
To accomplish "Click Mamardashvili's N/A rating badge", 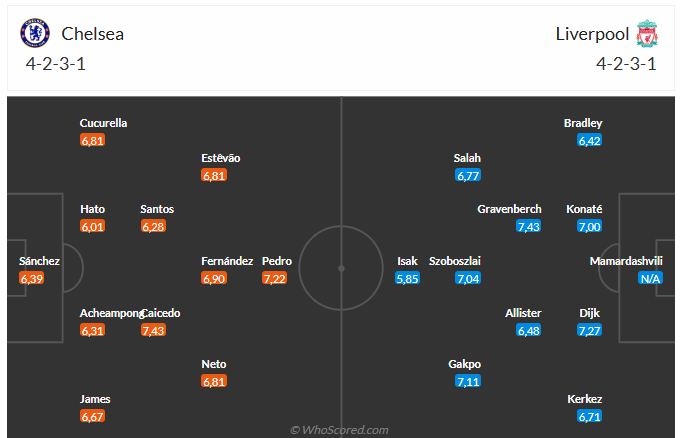I will [x=651, y=278].
